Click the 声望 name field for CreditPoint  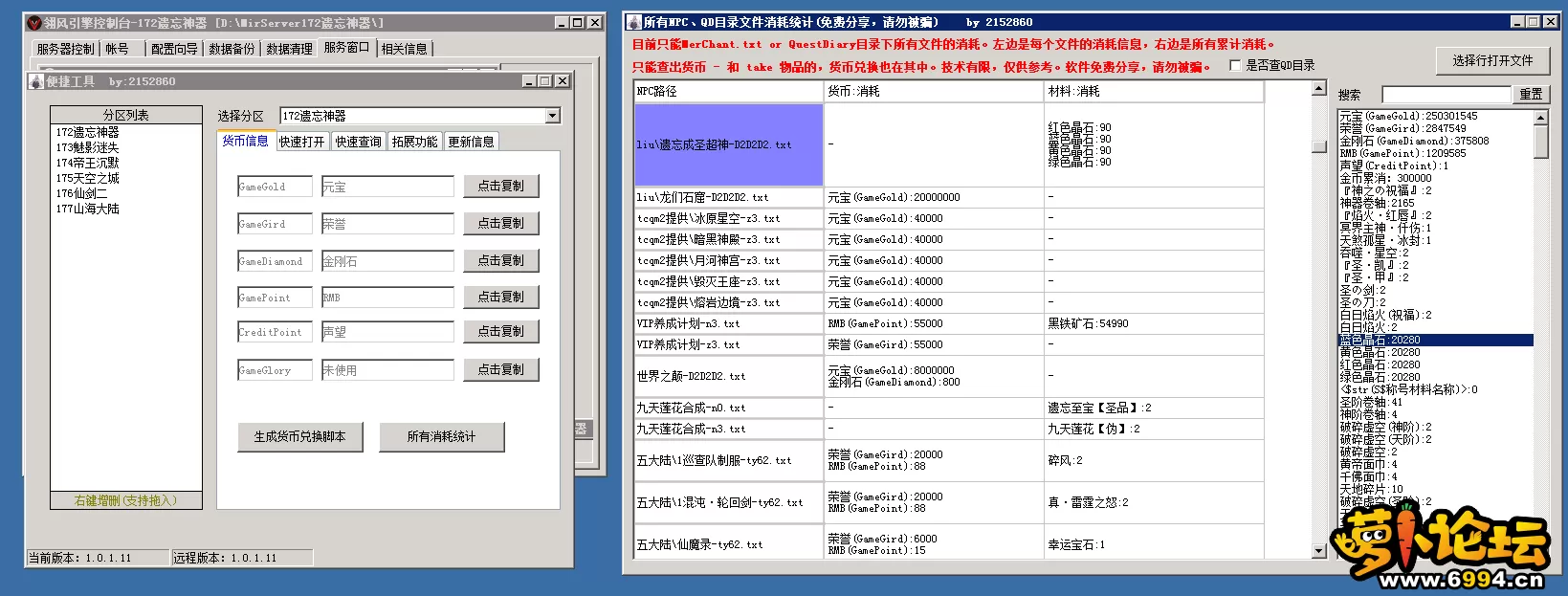pos(387,332)
